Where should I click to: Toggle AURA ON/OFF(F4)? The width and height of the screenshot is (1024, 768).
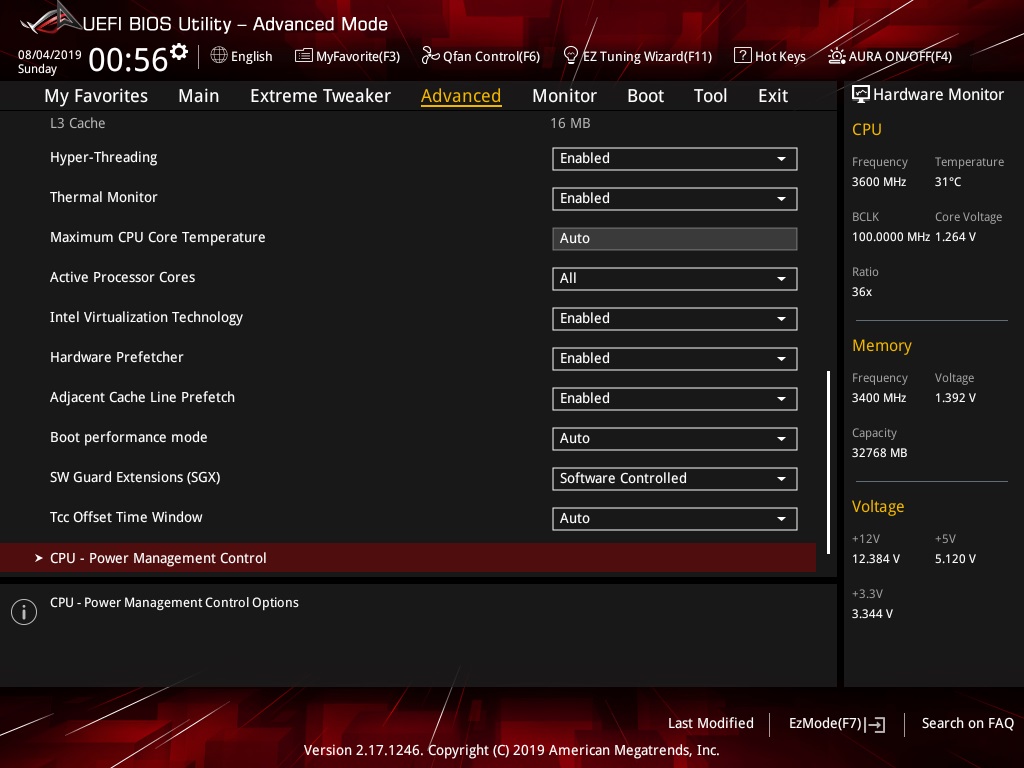(900, 56)
